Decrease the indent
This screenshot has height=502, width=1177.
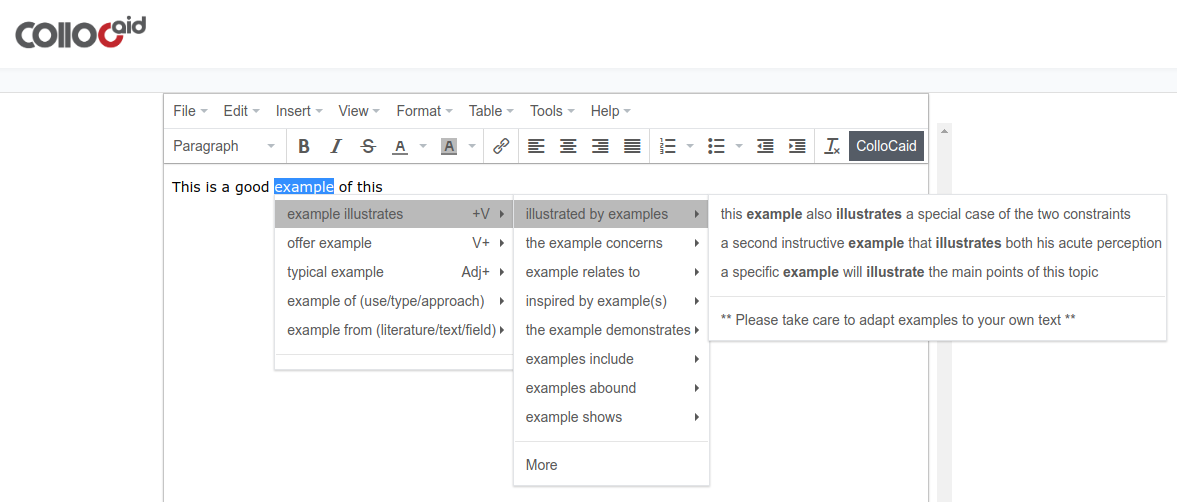point(765,146)
